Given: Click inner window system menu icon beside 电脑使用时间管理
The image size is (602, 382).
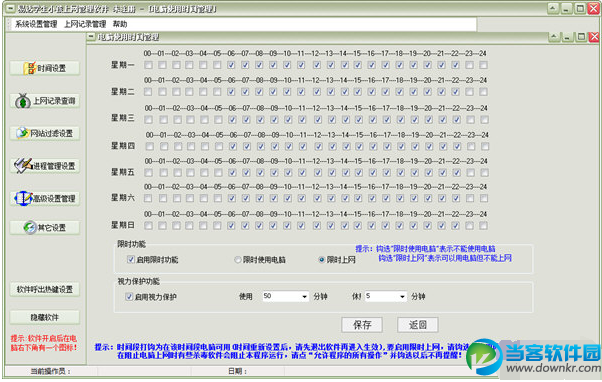Looking at the screenshot, I should pos(91,37).
